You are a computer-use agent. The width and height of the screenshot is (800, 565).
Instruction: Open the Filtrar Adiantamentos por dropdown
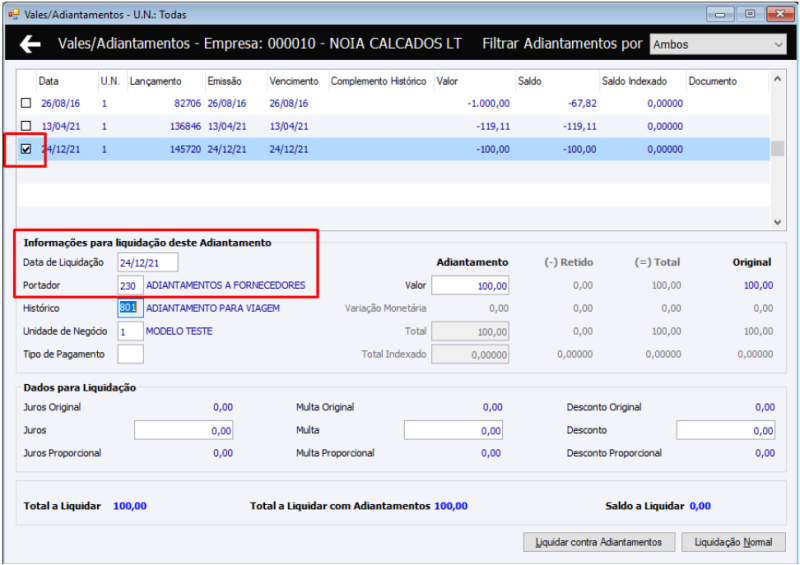pyautogui.click(x=718, y=44)
